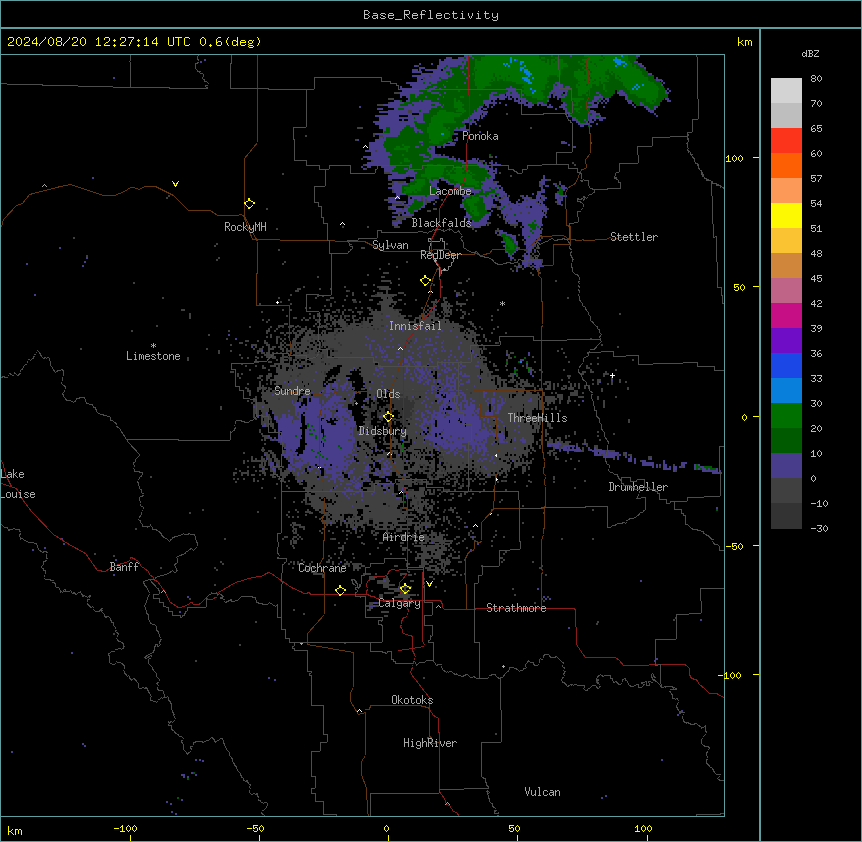This screenshot has height=842, width=862.
Task: Click the -50 tick on the right axis
Action: pyautogui.click(x=734, y=546)
